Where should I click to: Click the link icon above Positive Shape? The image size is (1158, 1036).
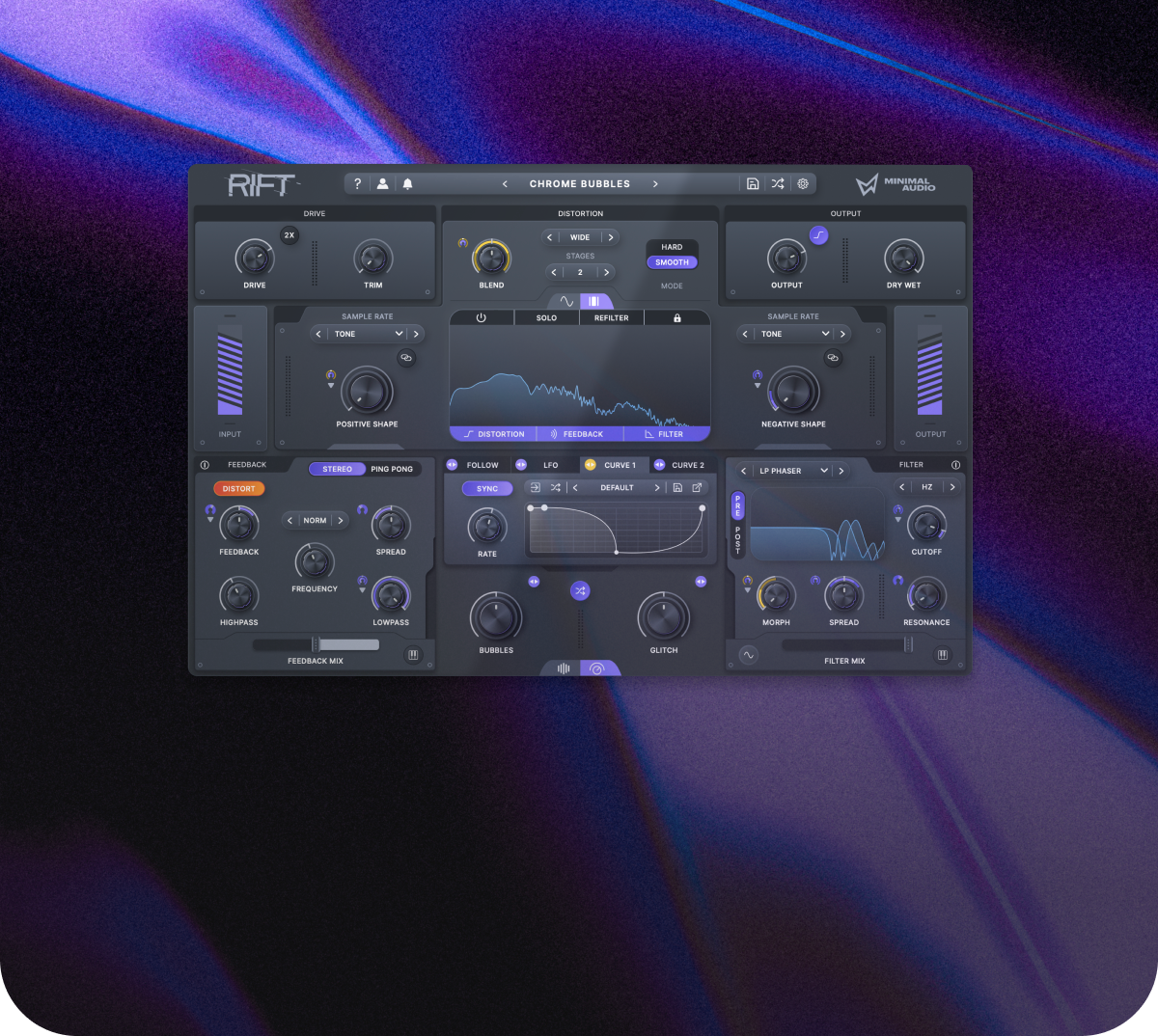click(x=406, y=358)
